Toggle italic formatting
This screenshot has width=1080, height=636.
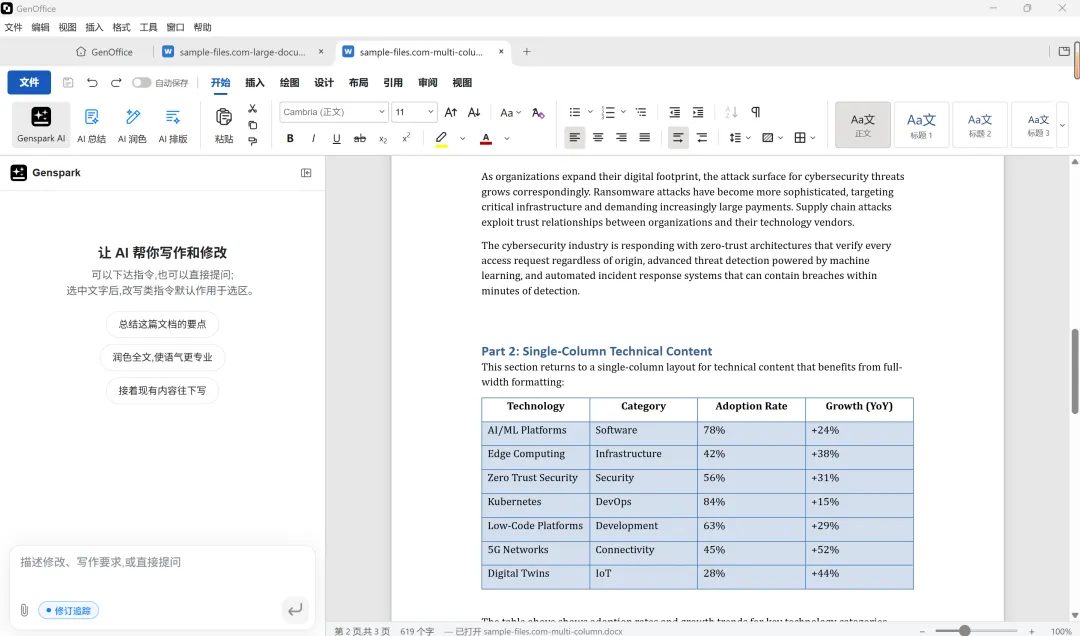[313, 139]
